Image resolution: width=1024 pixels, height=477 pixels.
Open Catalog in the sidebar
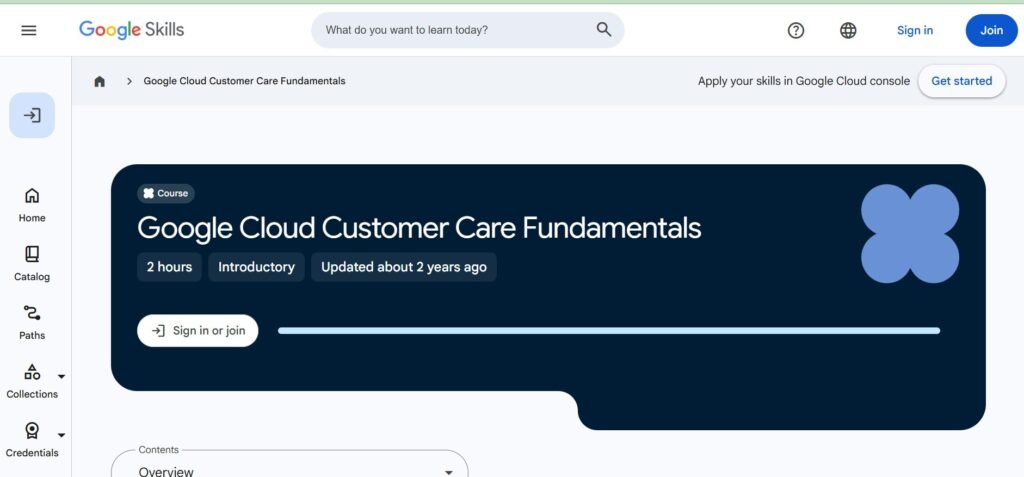tap(32, 263)
